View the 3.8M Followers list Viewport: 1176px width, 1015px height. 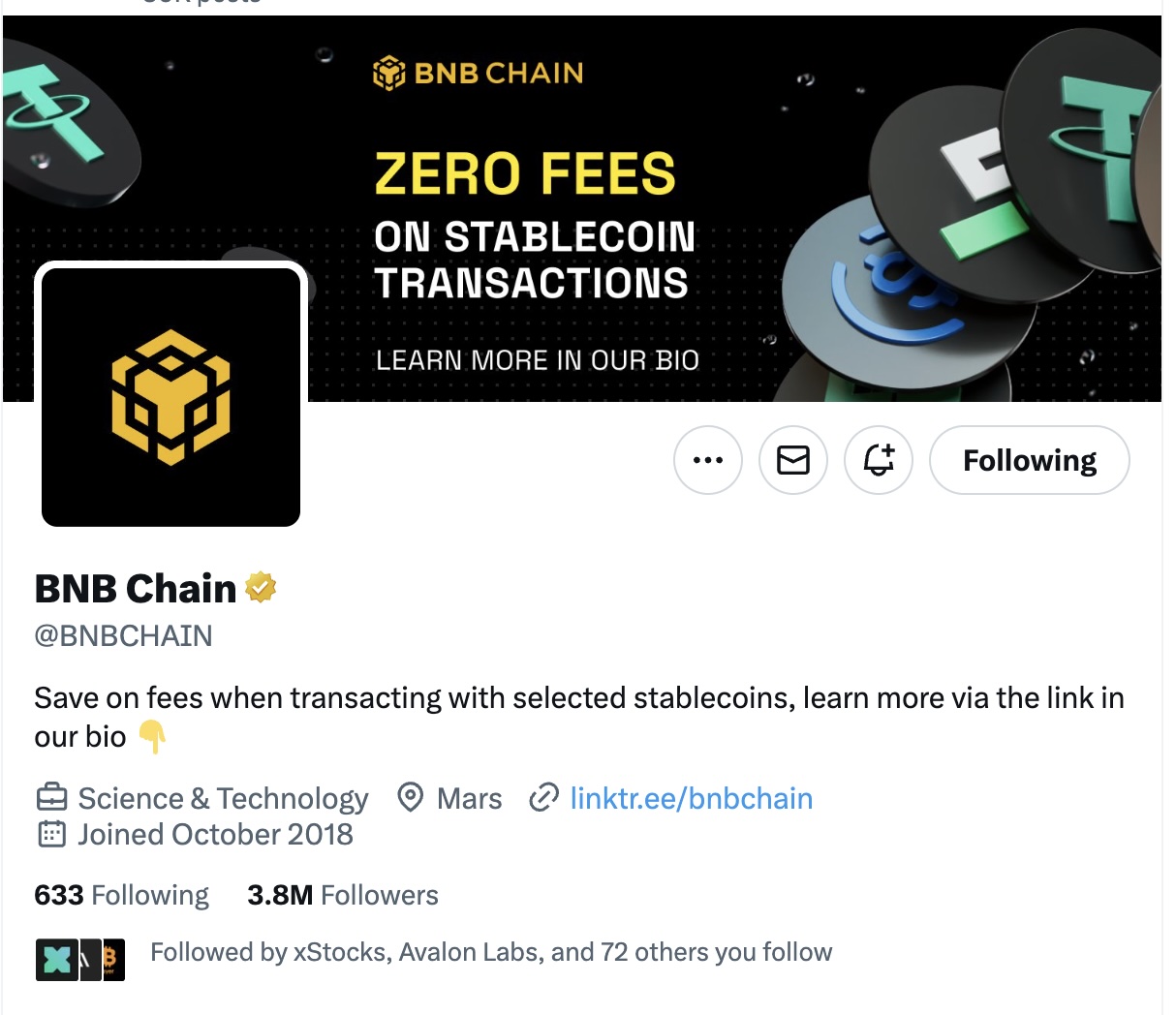point(341,894)
